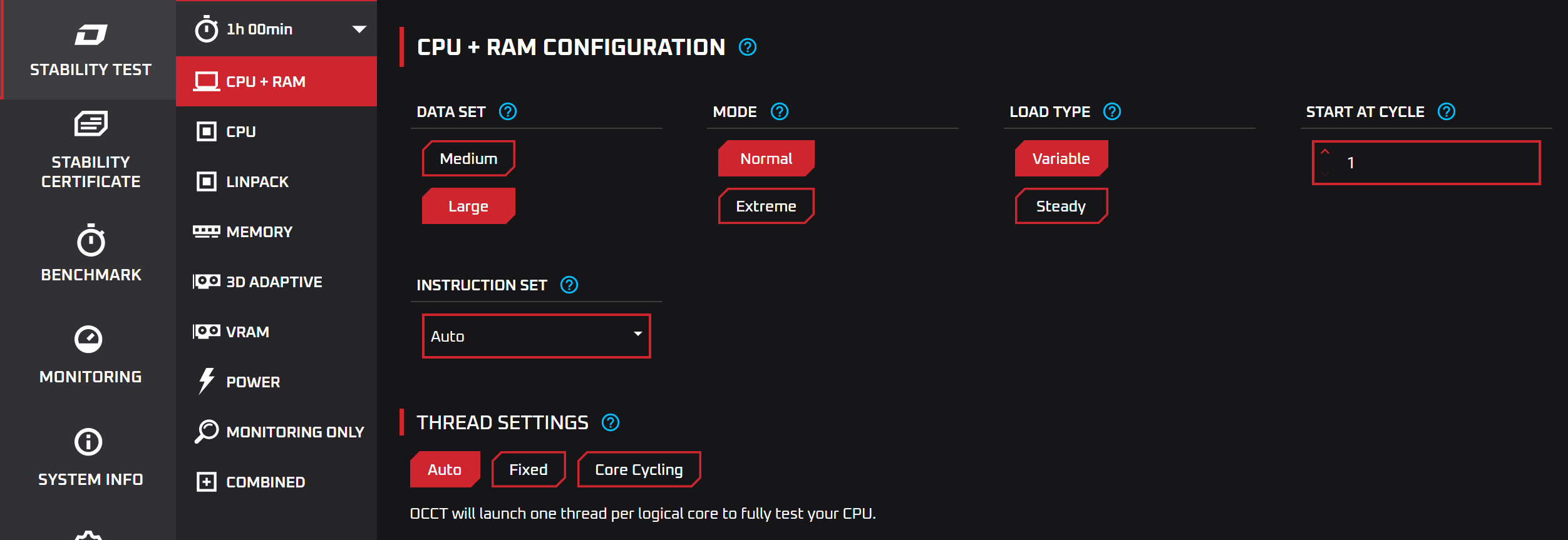This screenshot has height=540, width=1568.
Task: Choose Fixed thread setting
Action: pyautogui.click(x=529, y=469)
